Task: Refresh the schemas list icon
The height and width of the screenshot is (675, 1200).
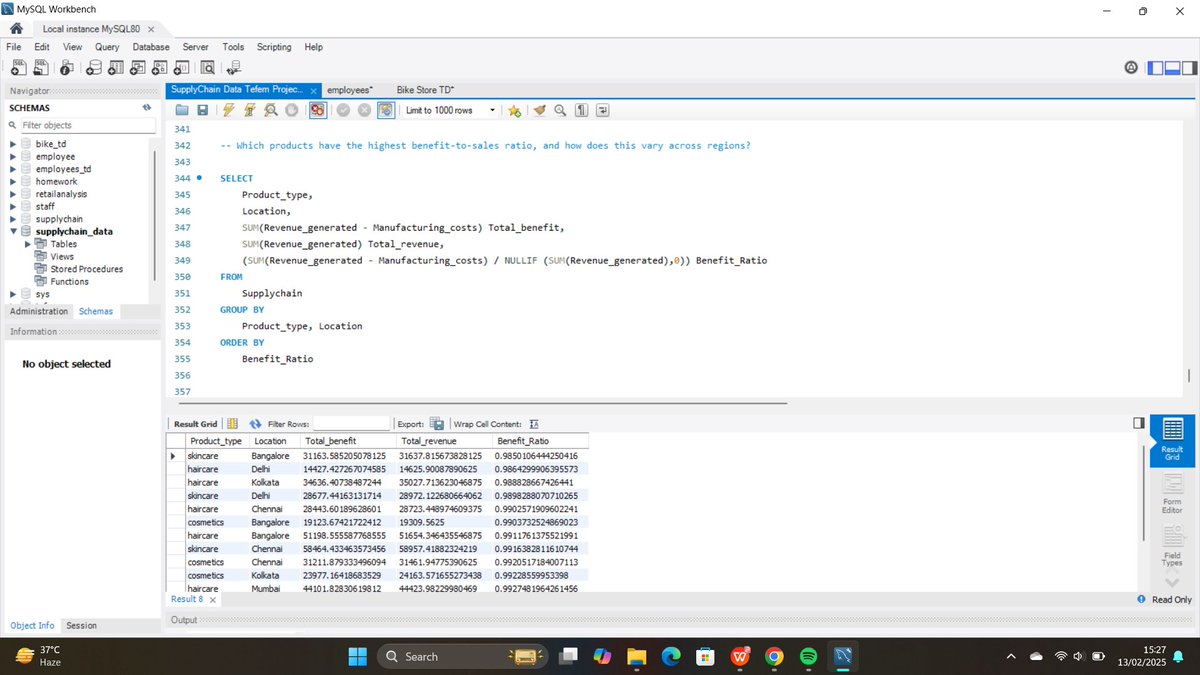Action: pos(146,107)
